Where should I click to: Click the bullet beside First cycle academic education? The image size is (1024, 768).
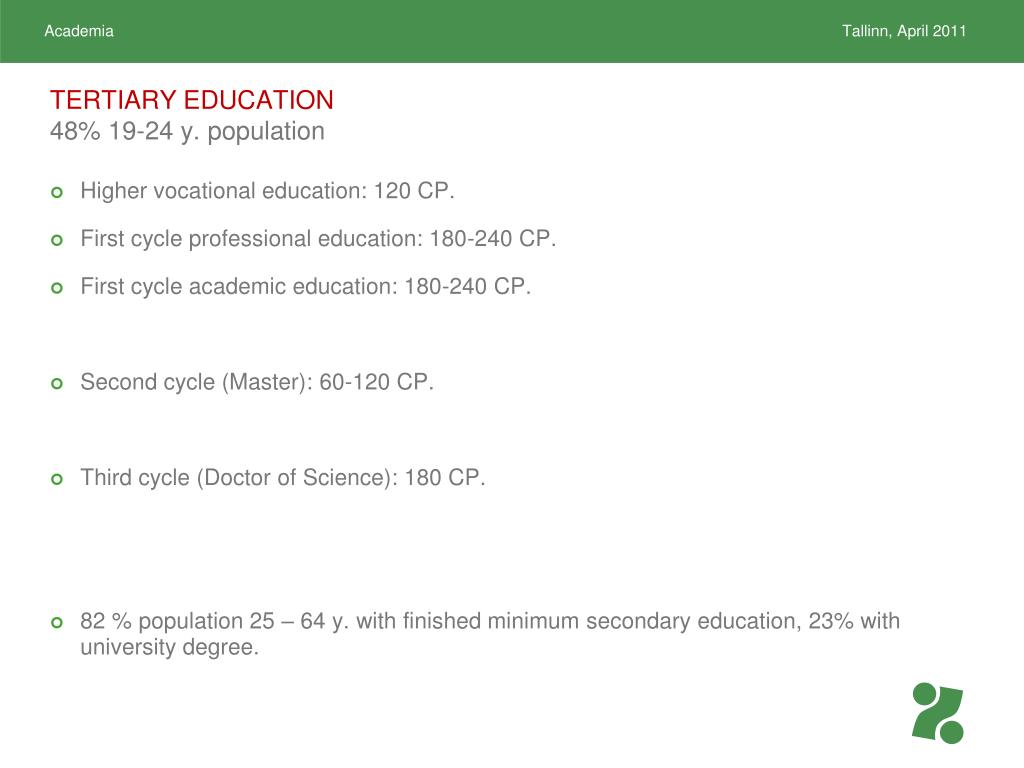57,288
